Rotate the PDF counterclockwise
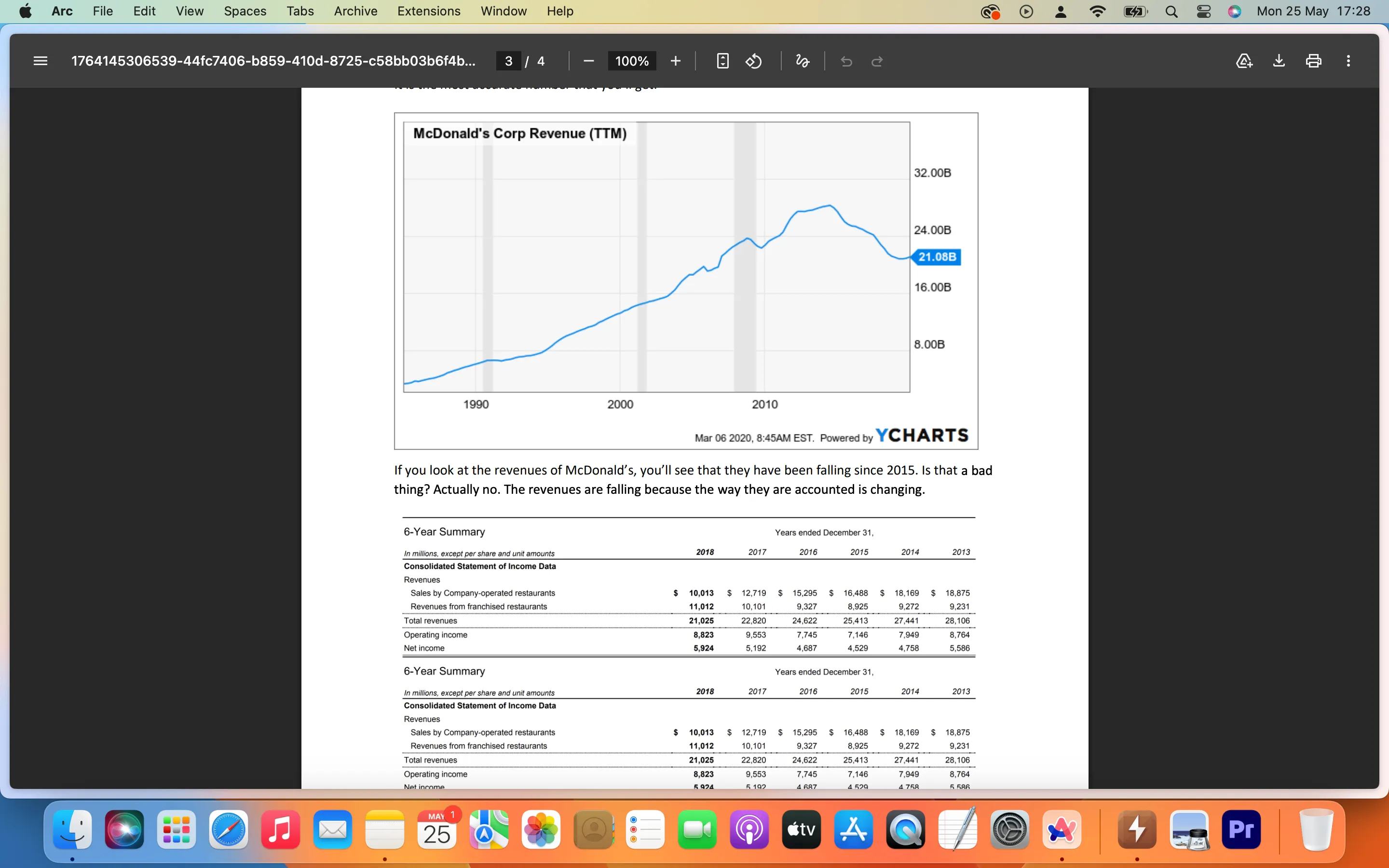Viewport: 1389px width, 868px height. tap(754, 61)
